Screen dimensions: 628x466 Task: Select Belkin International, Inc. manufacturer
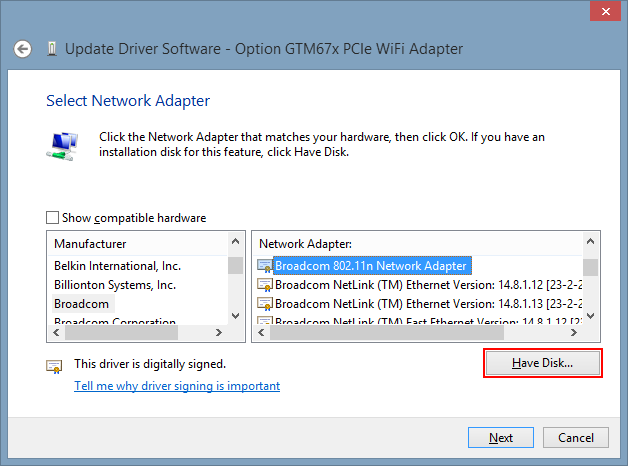(117, 266)
